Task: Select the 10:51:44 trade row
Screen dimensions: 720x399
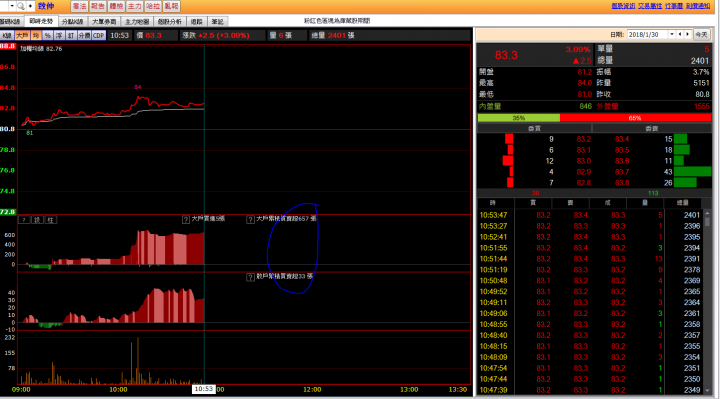Action: [591, 259]
